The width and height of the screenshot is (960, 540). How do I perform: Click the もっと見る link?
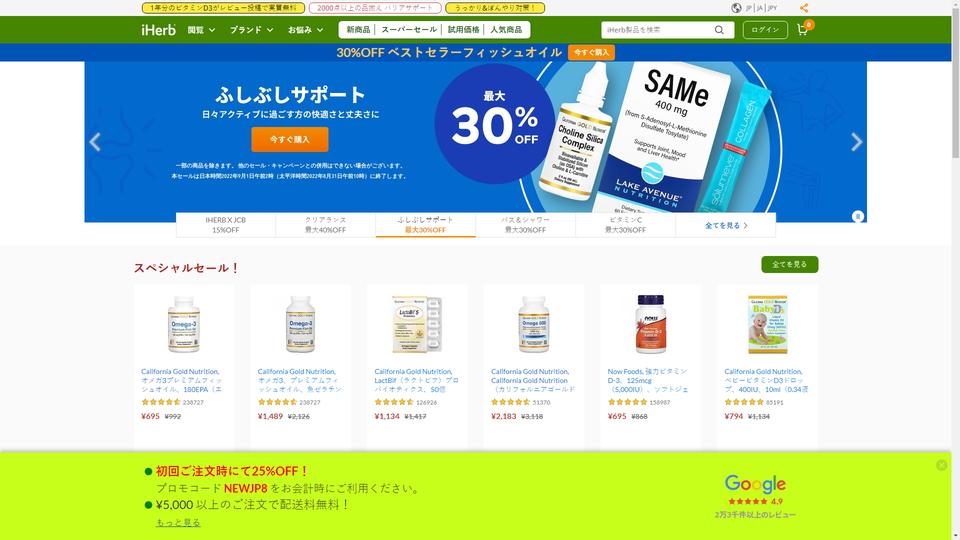(x=178, y=522)
